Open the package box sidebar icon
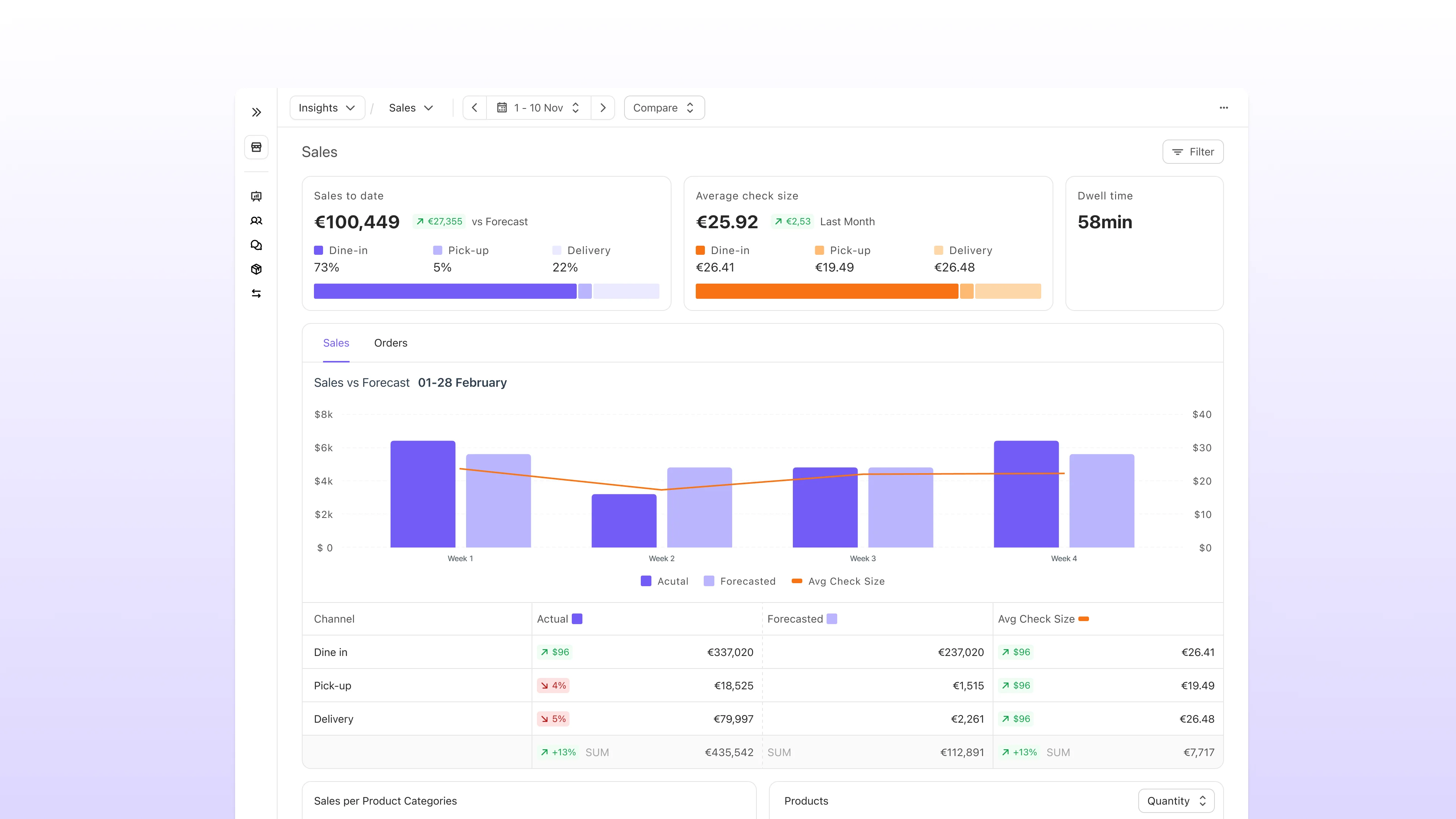This screenshot has width=1456, height=819. coord(256,269)
